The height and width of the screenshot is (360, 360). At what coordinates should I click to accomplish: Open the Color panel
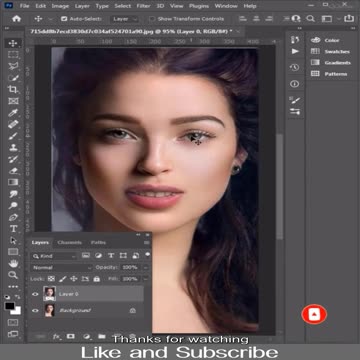[325, 40]
